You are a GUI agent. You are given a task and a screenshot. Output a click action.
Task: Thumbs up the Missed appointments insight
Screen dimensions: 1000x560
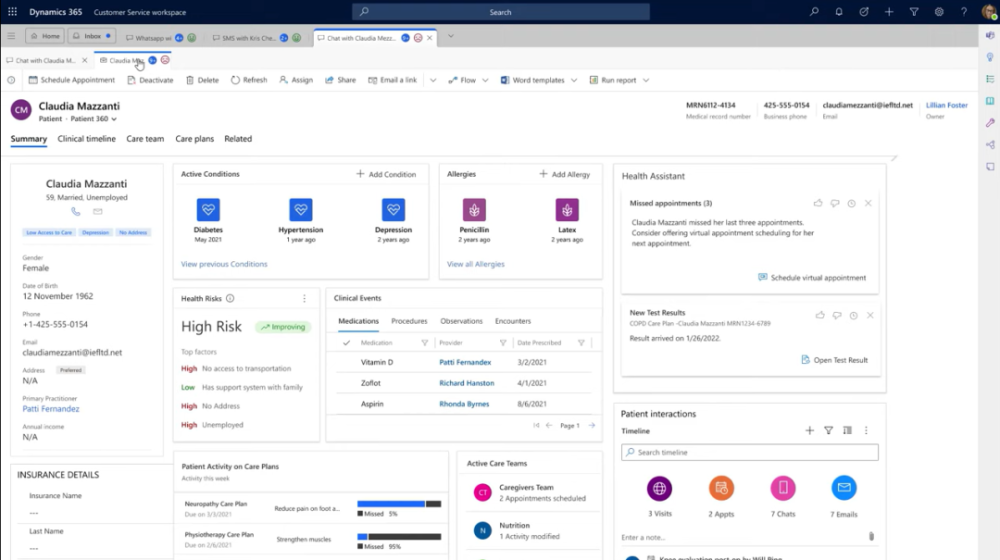pyautogui.click(x=818, y=203)
